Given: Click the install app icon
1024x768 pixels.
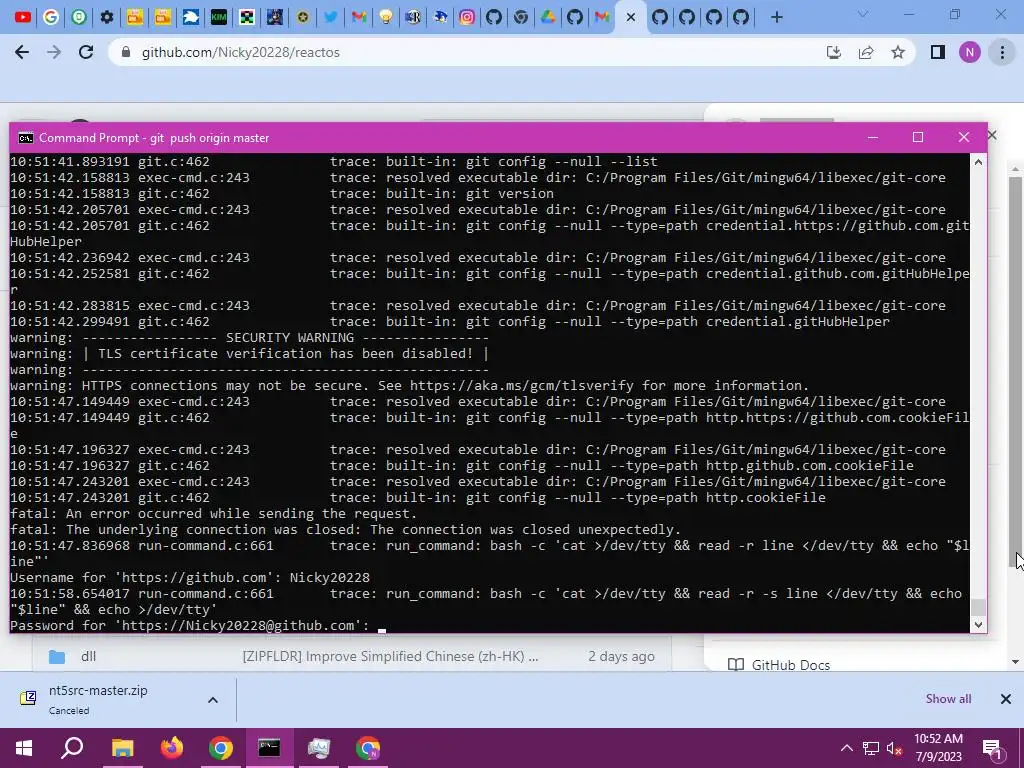Looking at the screenshot, I should pos(834,52).
